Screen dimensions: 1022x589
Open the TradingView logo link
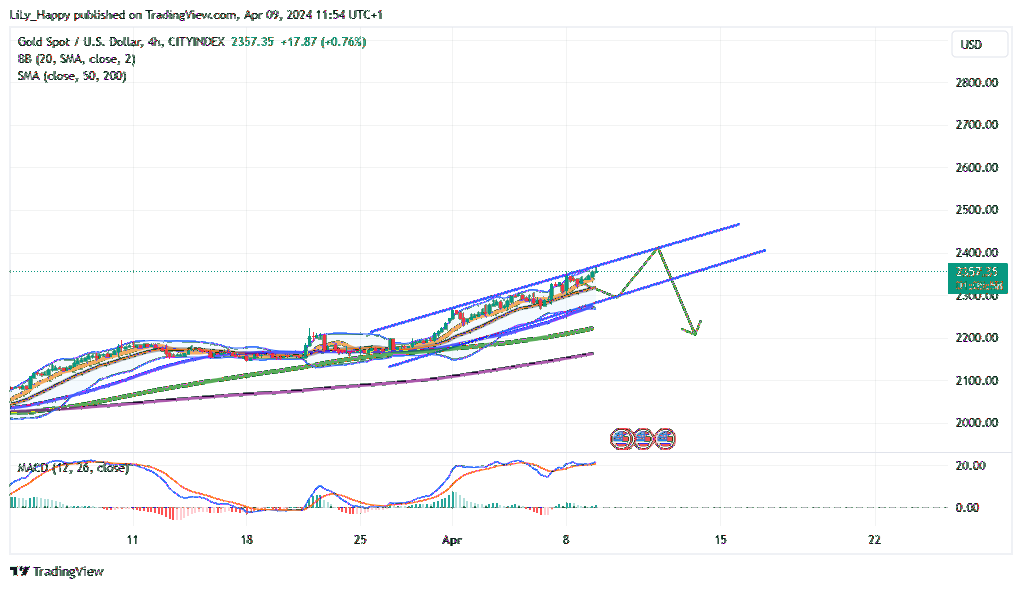click(x=57, y=571)
